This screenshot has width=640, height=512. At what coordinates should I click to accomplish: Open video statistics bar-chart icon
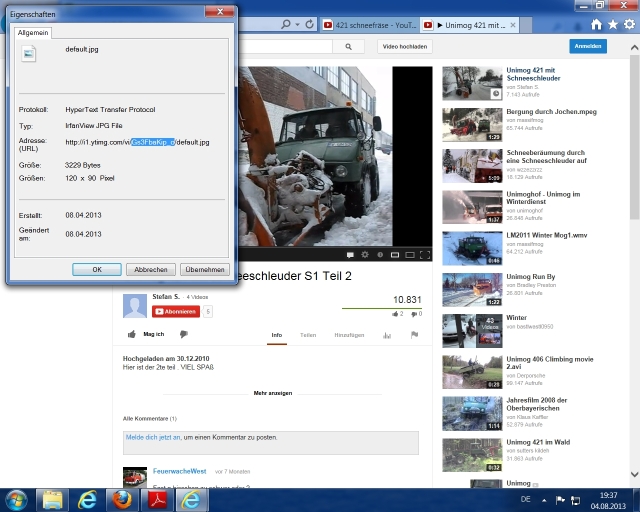[387, 335]
